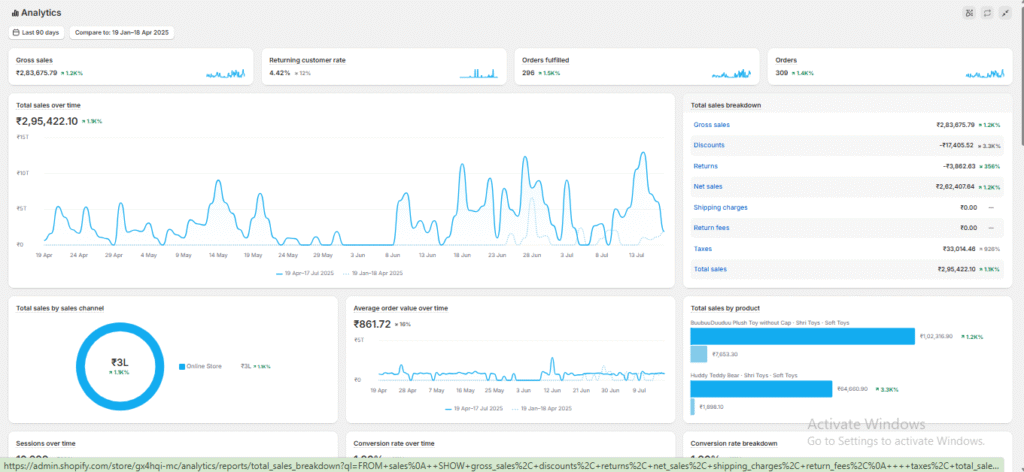This screenshot has width=1024, height=472.
Task: Open Sessions over time report title
Action: tap(46, 443)
